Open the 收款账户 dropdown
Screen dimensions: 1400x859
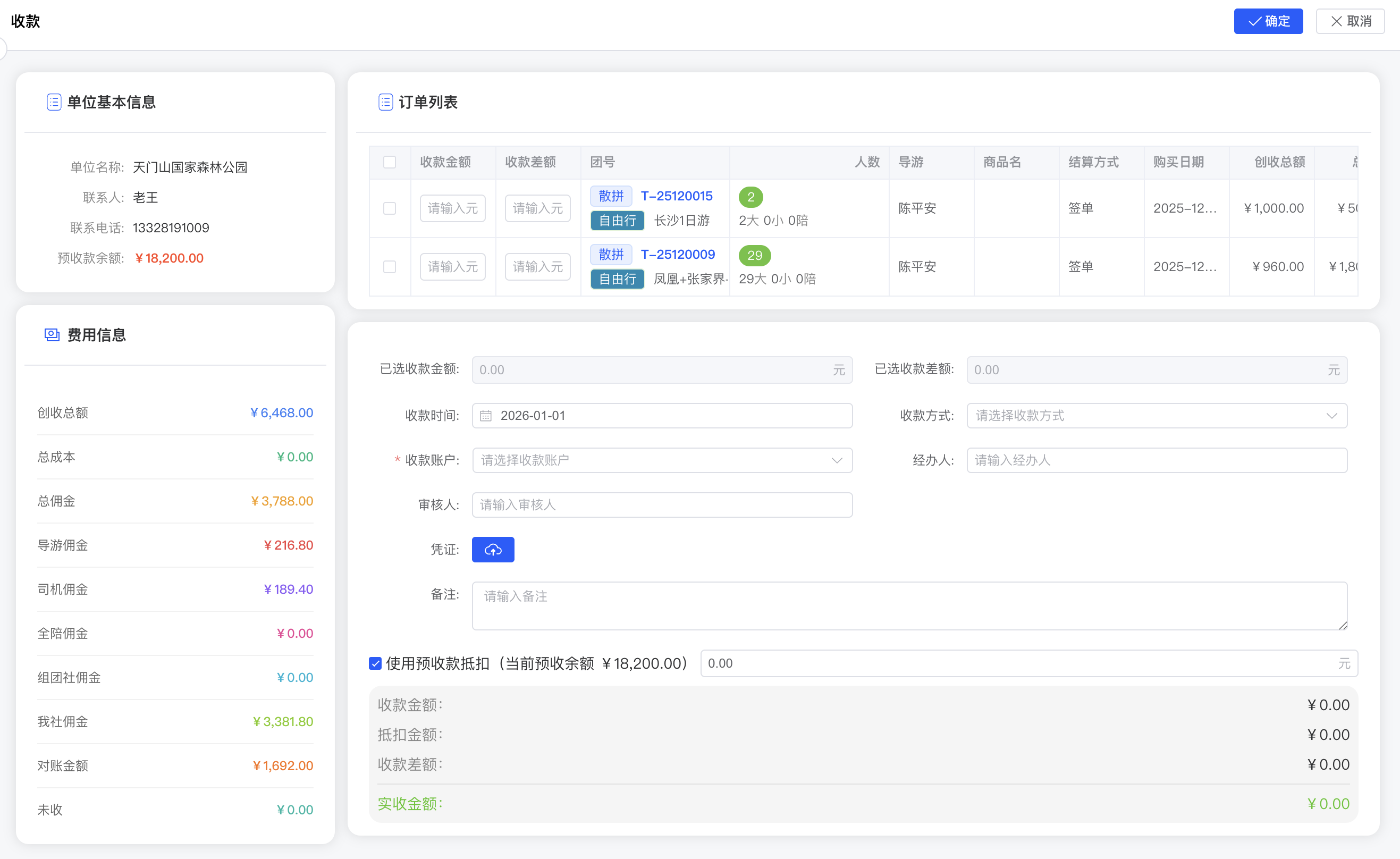(x=662, y=460)
